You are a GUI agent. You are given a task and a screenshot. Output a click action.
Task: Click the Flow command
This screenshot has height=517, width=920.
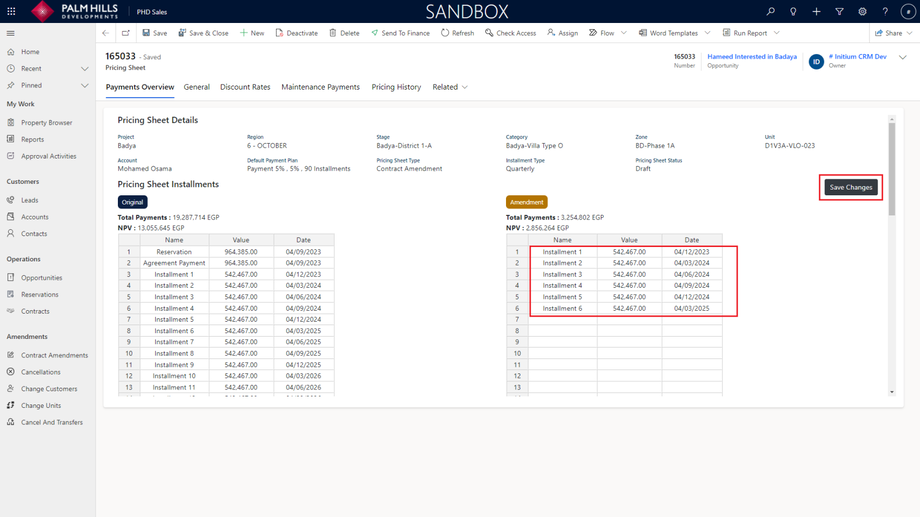click(x=601, y=33)
